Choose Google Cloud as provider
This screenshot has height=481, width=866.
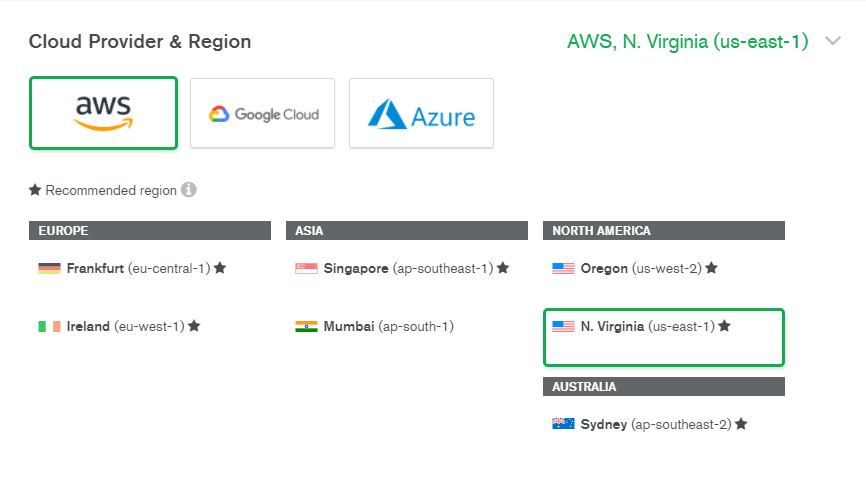point(263,113)
